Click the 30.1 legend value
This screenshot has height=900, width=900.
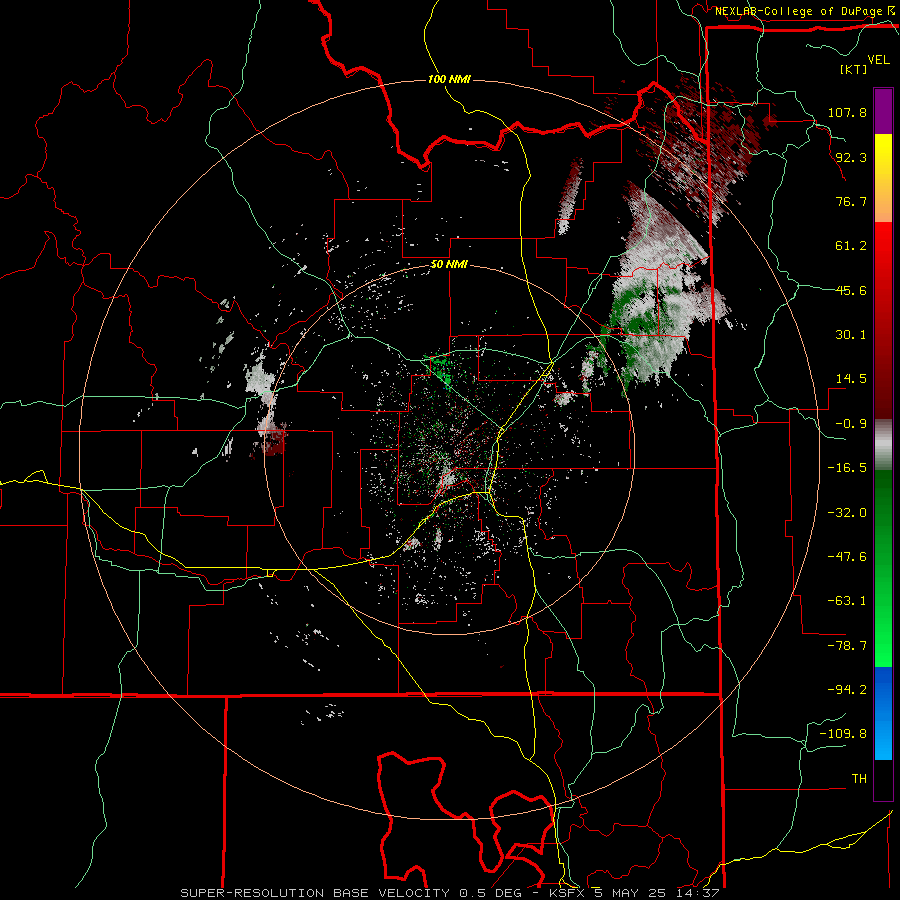click(x=851, y=335)
